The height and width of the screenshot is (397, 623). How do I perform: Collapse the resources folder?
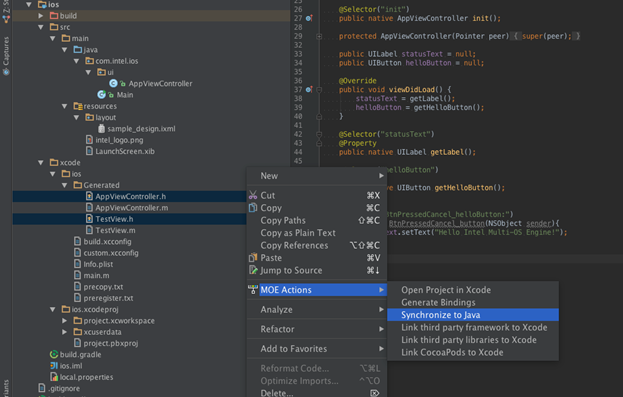click(x=64, y=106)
